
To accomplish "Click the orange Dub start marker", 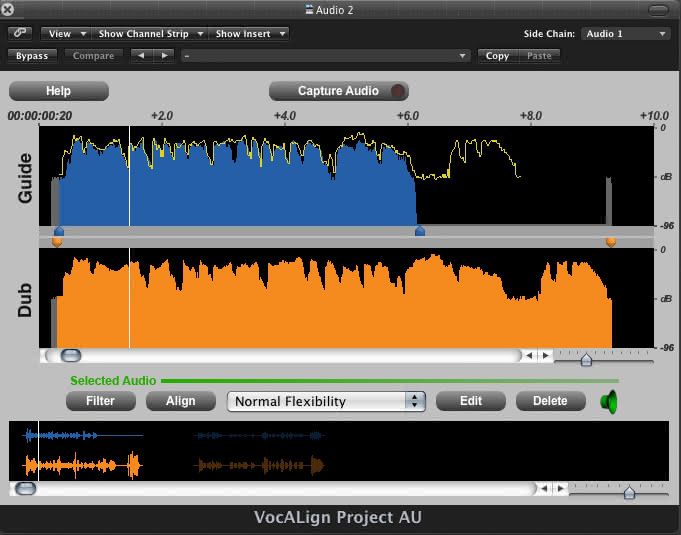I will 57,242.
